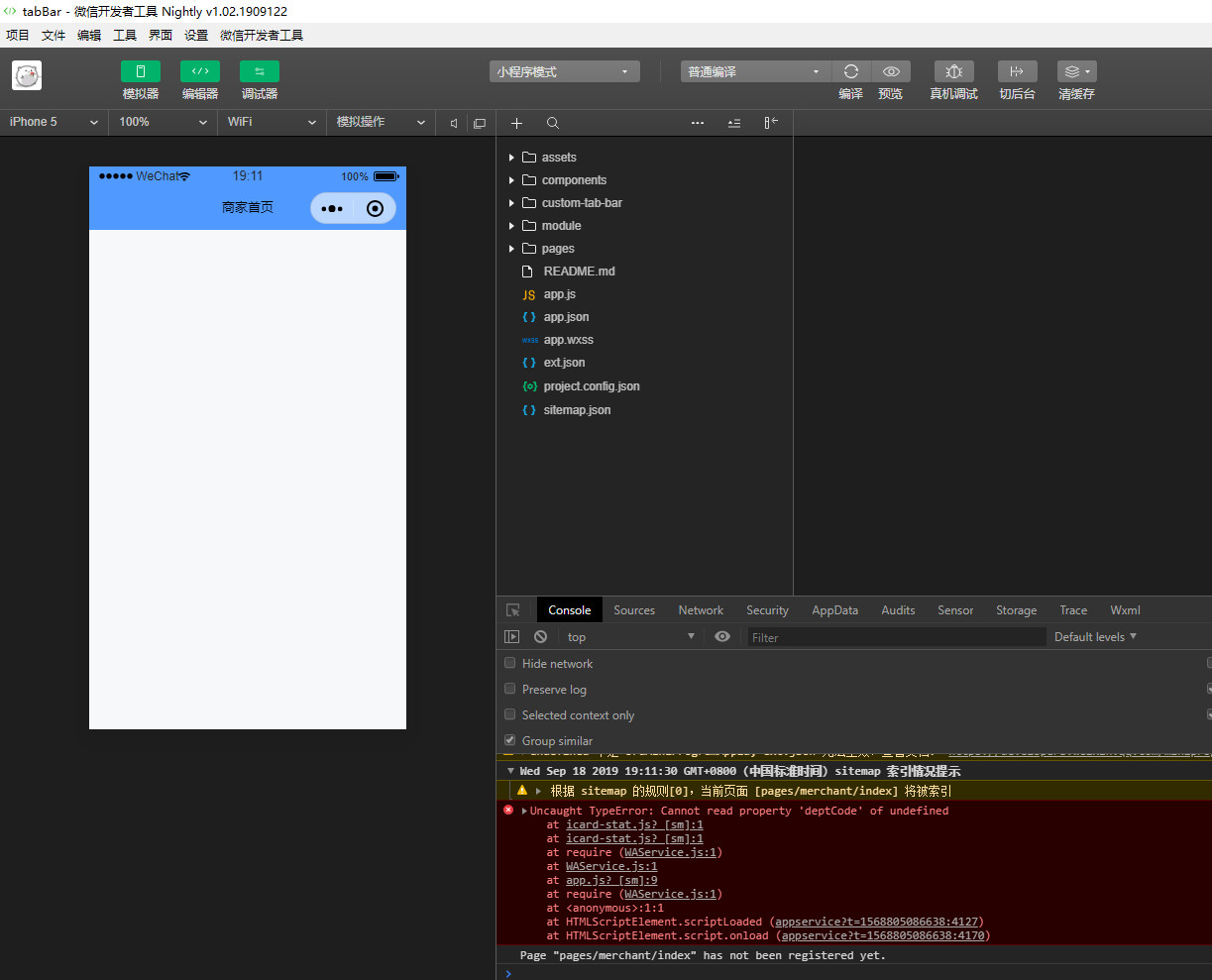The width and height of the screenshot is (1212, 980).
Task: Open the 文件 menu
Action: tap(54, 35)
